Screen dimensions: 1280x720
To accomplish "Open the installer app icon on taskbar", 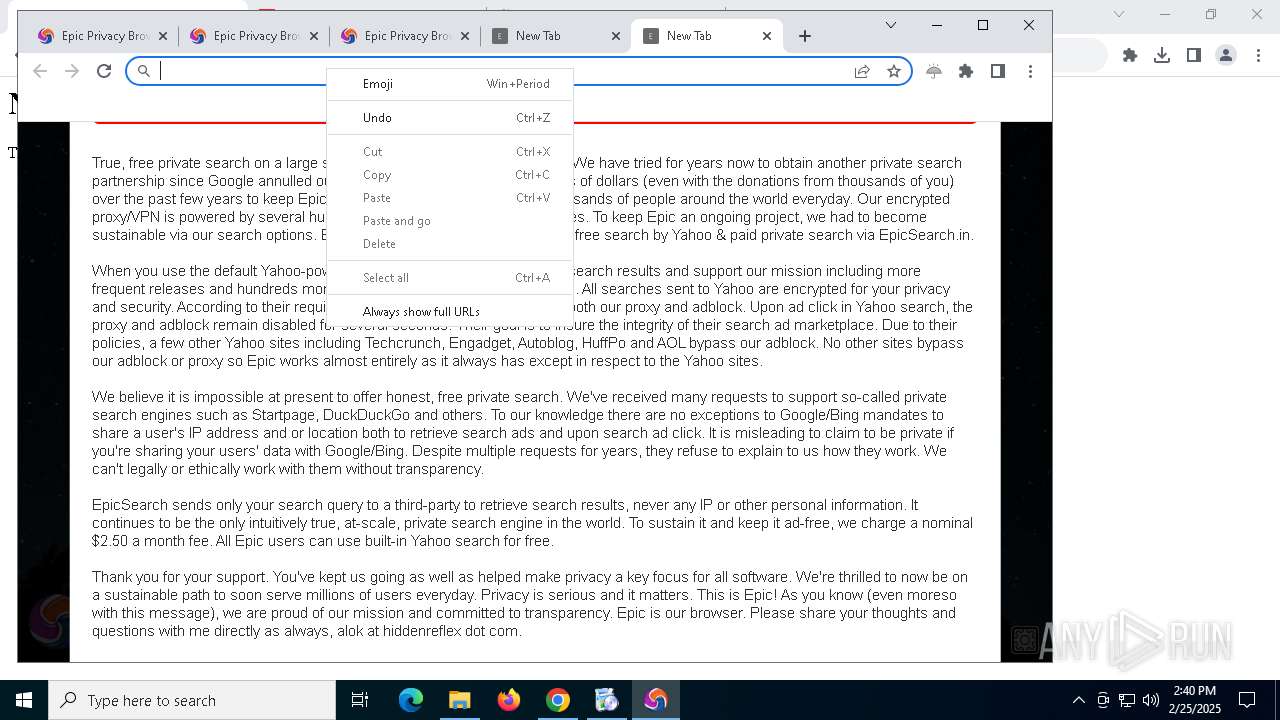I will pyautogui.click(x=607, y=700).
